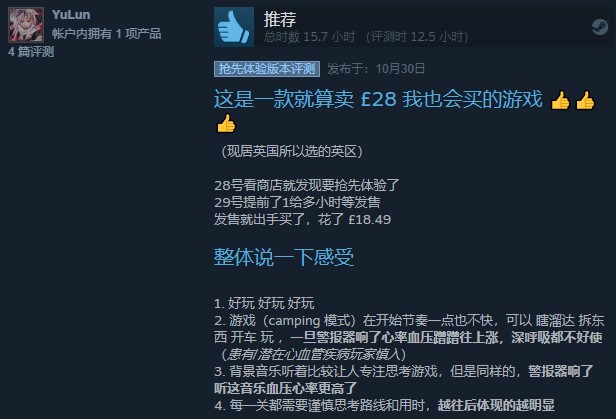Image resolution: width=616 pixels, height=419 pixels.
Task: Click the headline '这是一款就算卖 £28 我也会买的游戏'
Action: 378,99
